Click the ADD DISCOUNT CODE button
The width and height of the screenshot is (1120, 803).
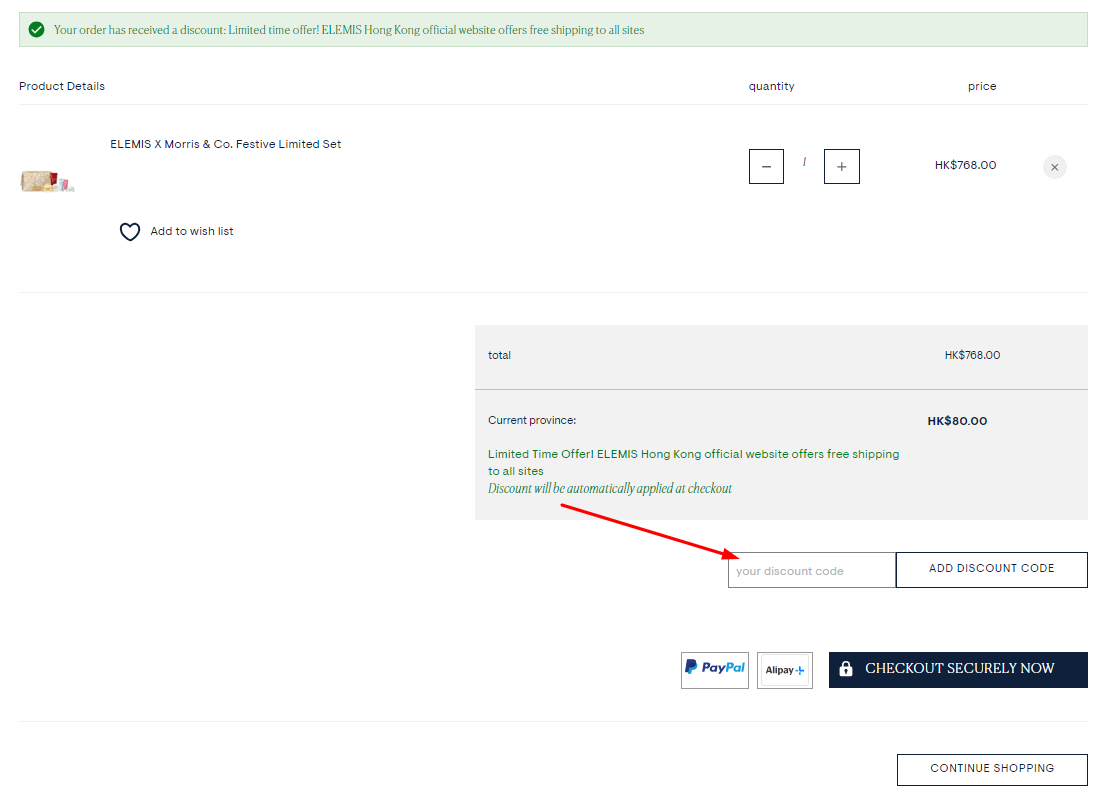tap(991, 569)
